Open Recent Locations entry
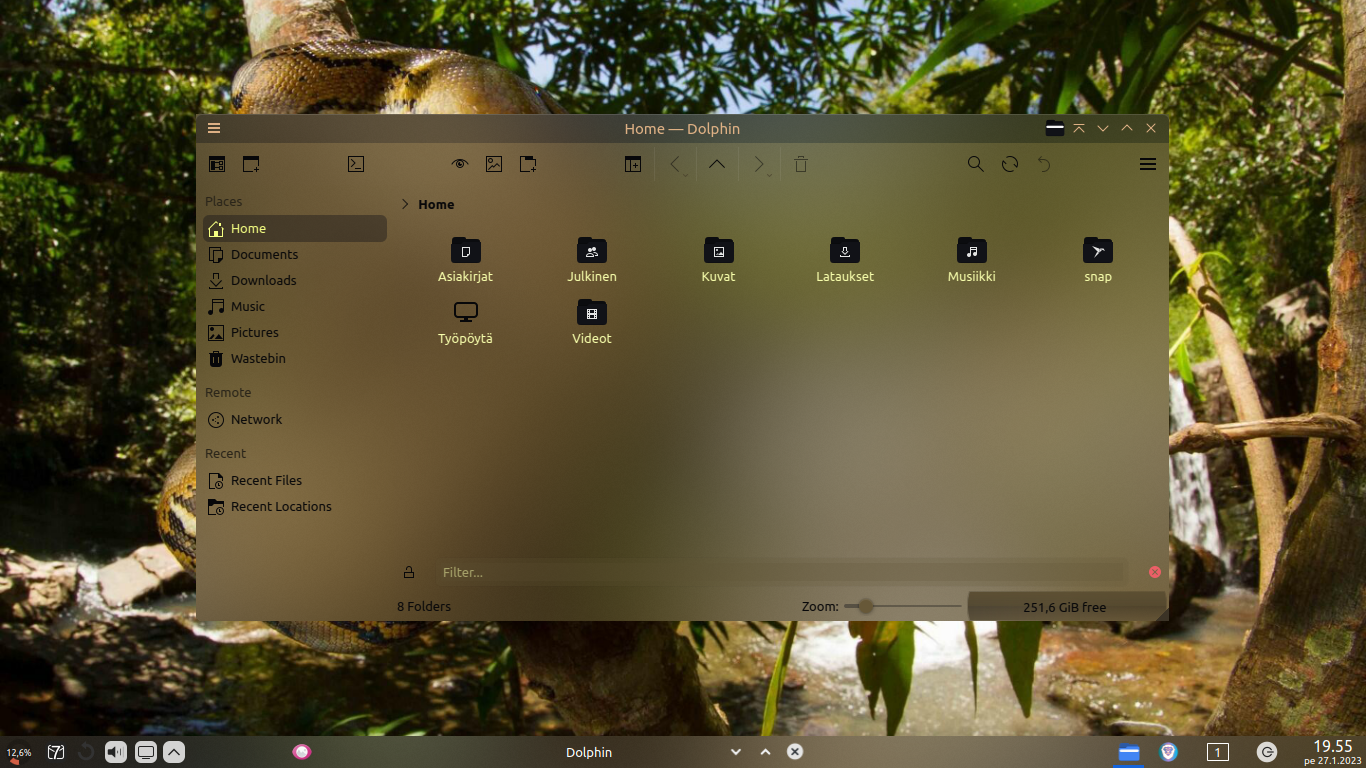This screenshot has height=768, width=1366. pyautogui.click(x=295, y=506)
